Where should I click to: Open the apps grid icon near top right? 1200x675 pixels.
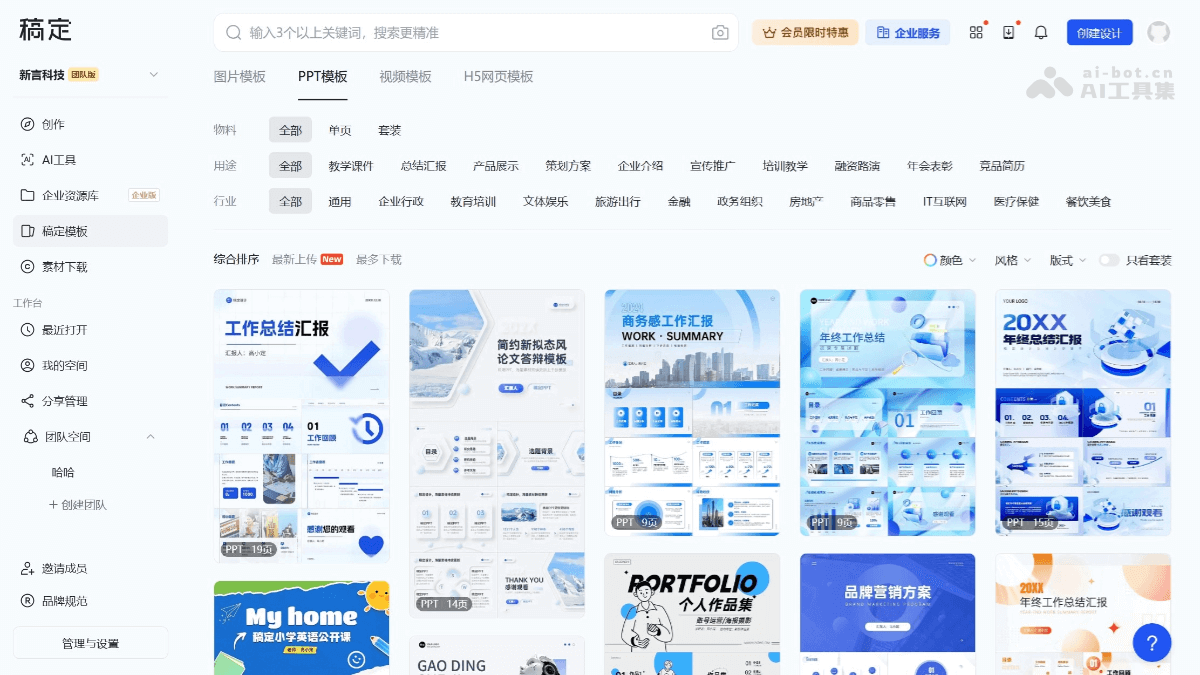tap(976, 32)
